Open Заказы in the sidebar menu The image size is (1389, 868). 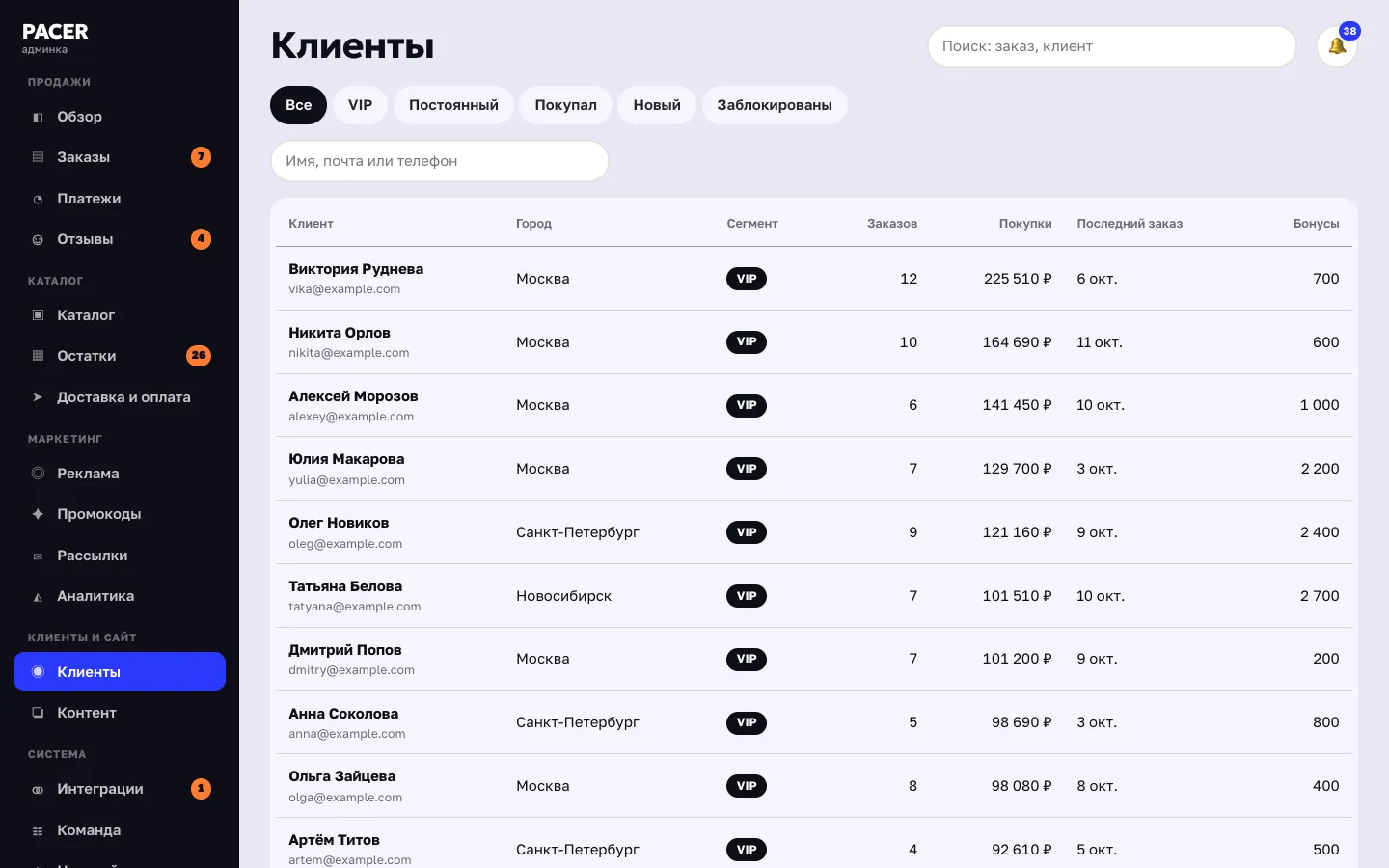(120, 157)
